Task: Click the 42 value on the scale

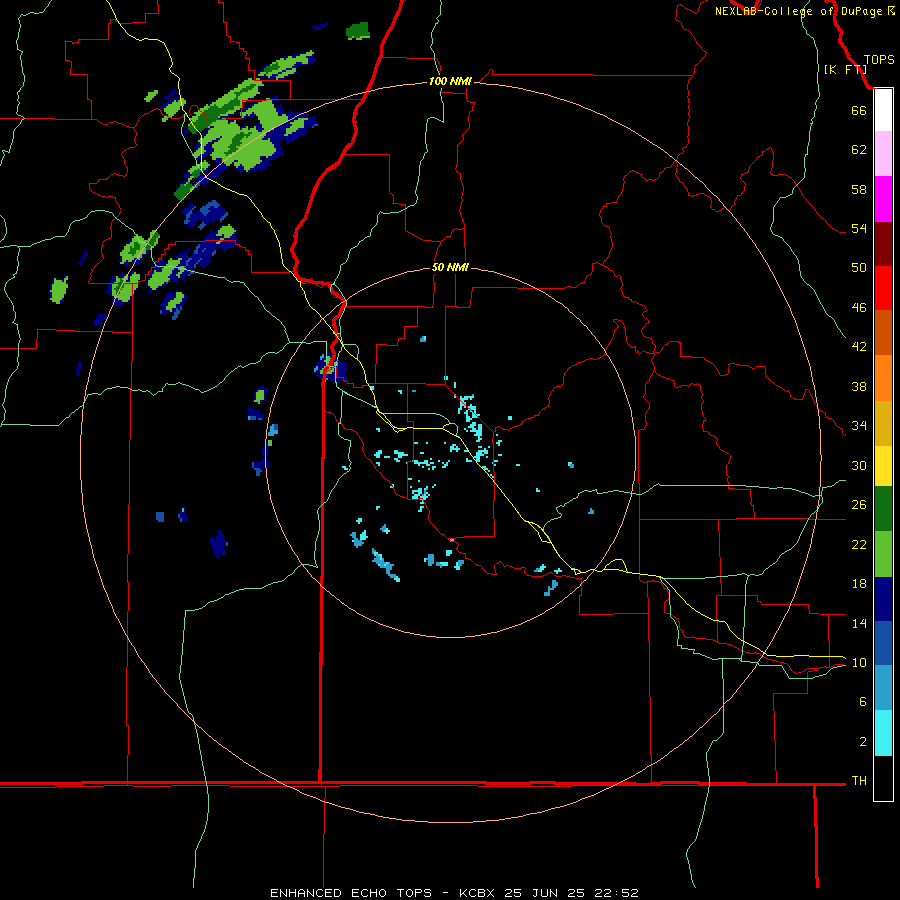Action: point(859,347)
